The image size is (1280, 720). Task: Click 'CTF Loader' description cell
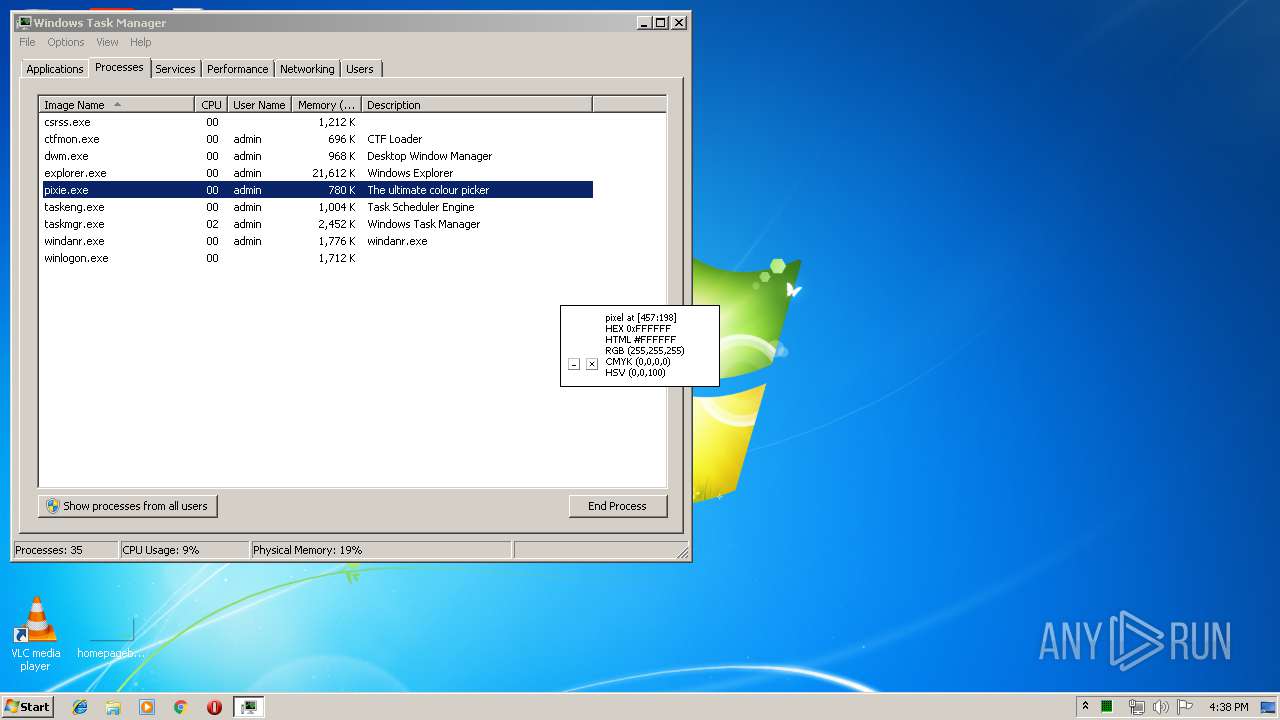[395, 139]
